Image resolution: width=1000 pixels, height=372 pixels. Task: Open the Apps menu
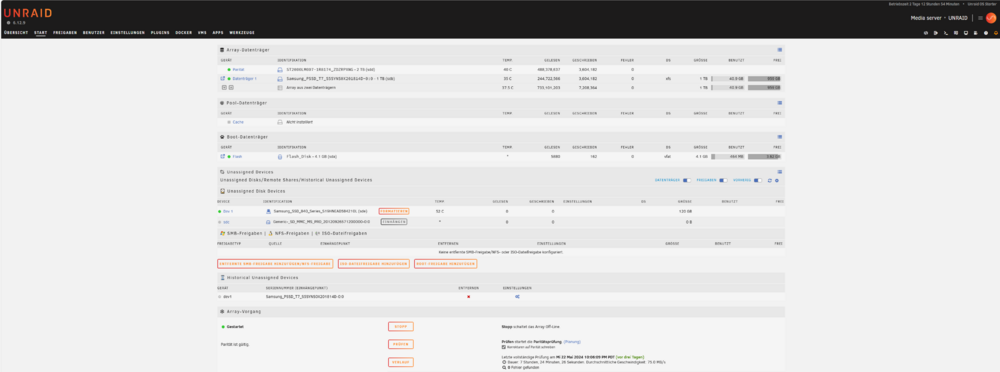(218, 33)
